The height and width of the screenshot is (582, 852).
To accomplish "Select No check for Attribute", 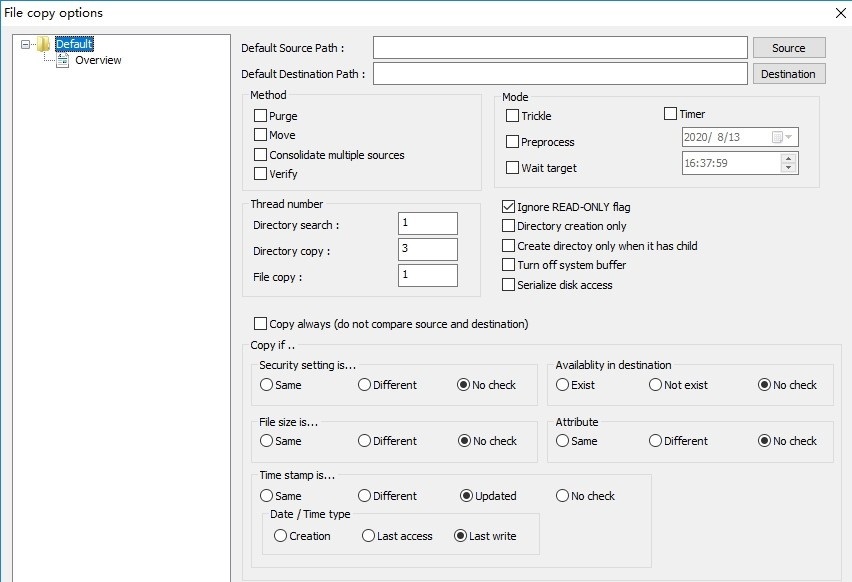I will (765, 441).
